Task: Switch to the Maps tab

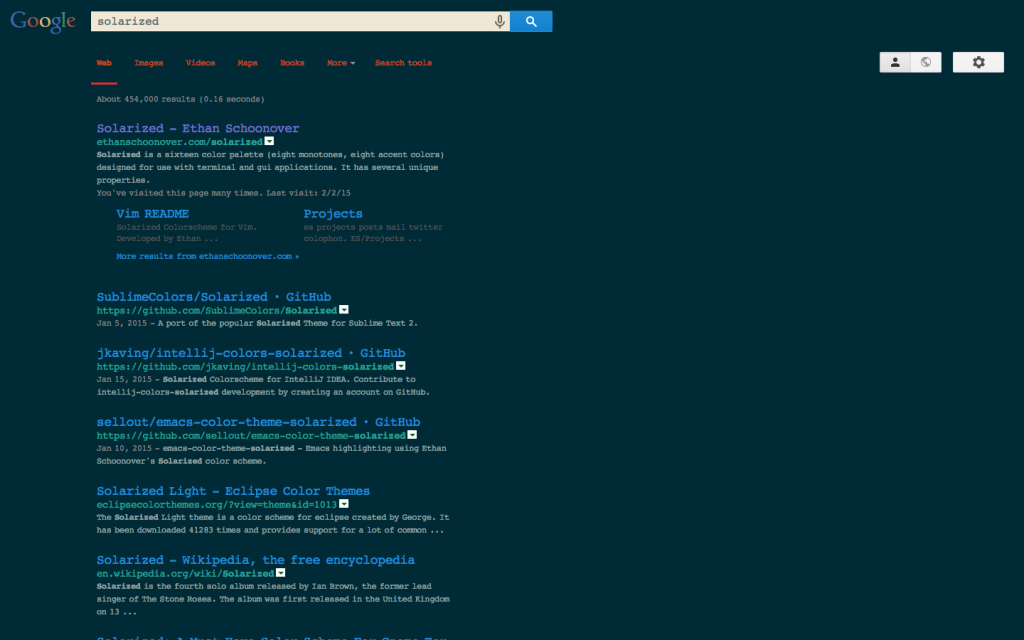Action: [248, 63]
